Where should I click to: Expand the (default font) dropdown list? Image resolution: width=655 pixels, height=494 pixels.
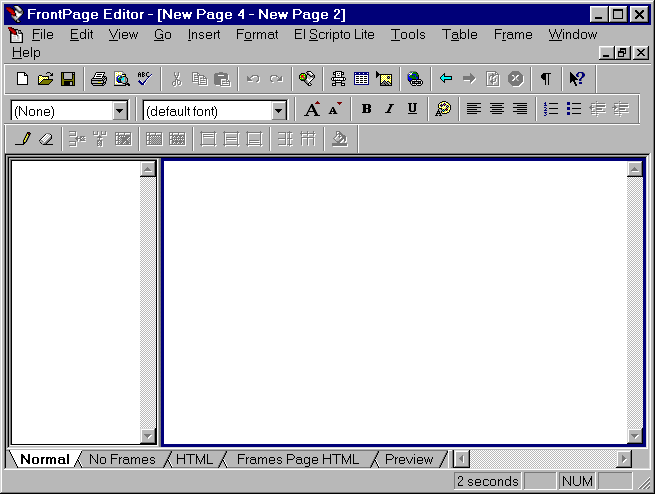(x=279, y=111)
